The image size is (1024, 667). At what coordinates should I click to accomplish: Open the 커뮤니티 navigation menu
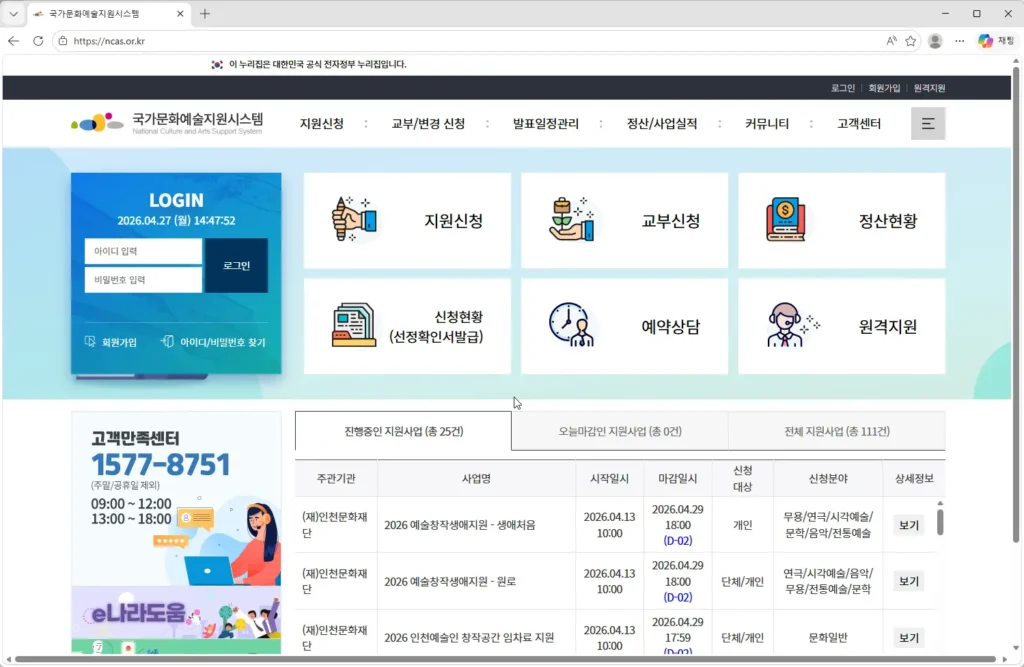point(767,123)
